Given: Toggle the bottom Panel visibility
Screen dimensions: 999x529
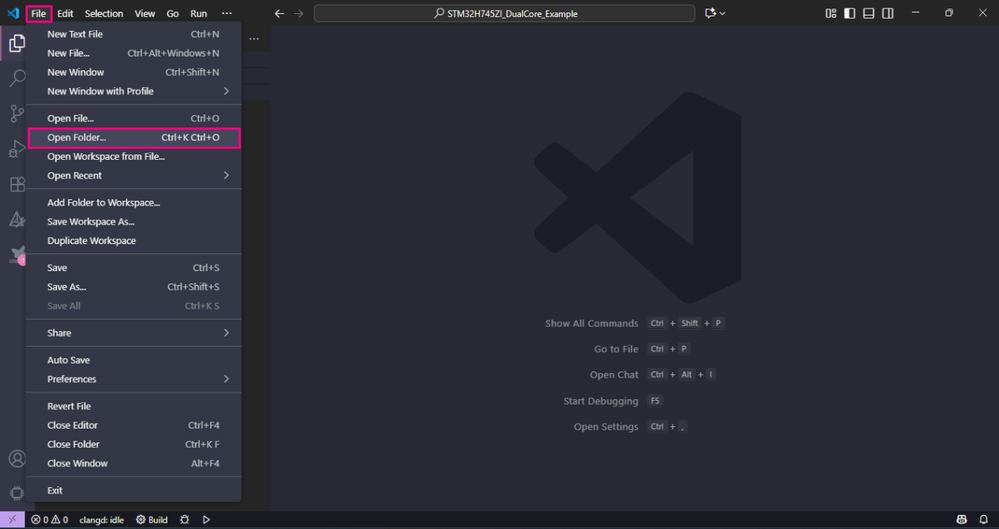Looking at the screenshot, I should pos(868,13).
